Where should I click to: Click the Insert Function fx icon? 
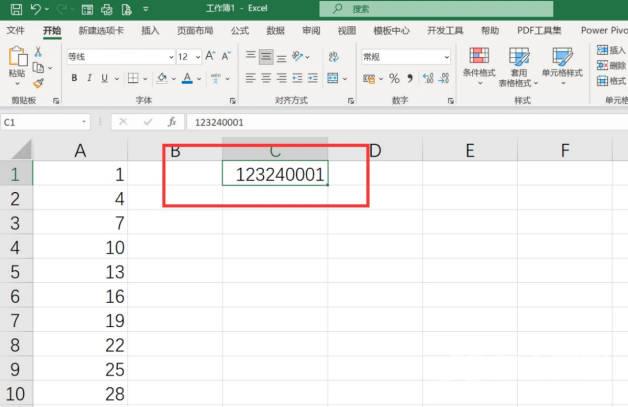[x=171, y=122]
